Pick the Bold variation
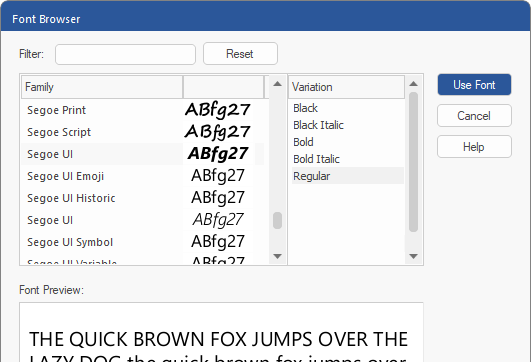 click(x=348, y=142)
